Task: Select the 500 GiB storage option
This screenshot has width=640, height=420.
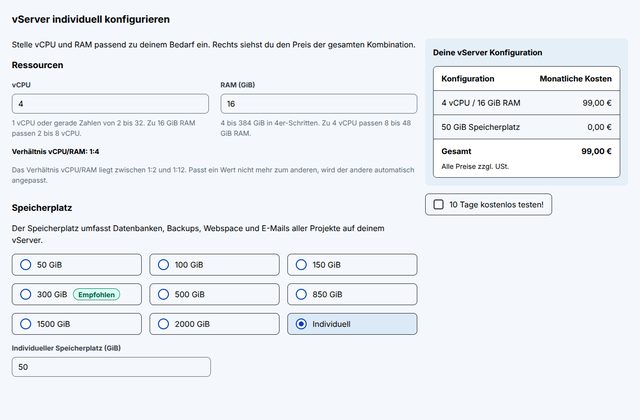Action: coord(214,294)
